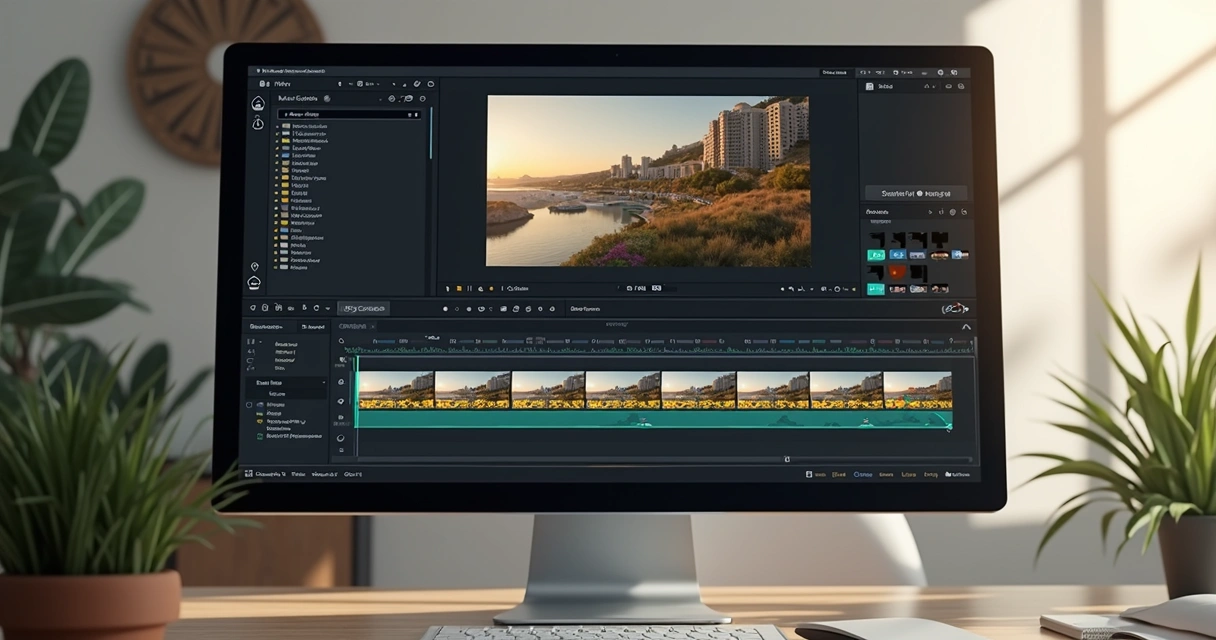
Task: Focus the search field above the media folder list
Action: tap(350, 115)
